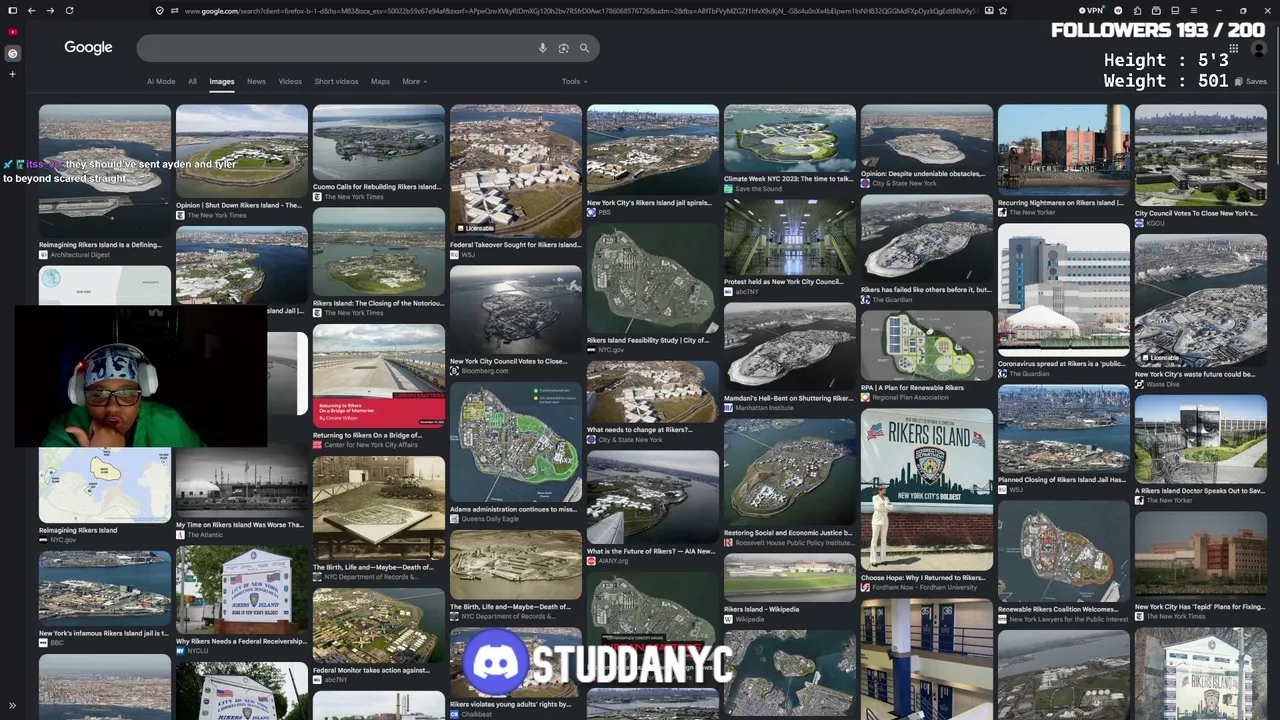Open 'Choose Hope: Why I Returned to Rikers' image
The image size is (1280, 720).
927,488
